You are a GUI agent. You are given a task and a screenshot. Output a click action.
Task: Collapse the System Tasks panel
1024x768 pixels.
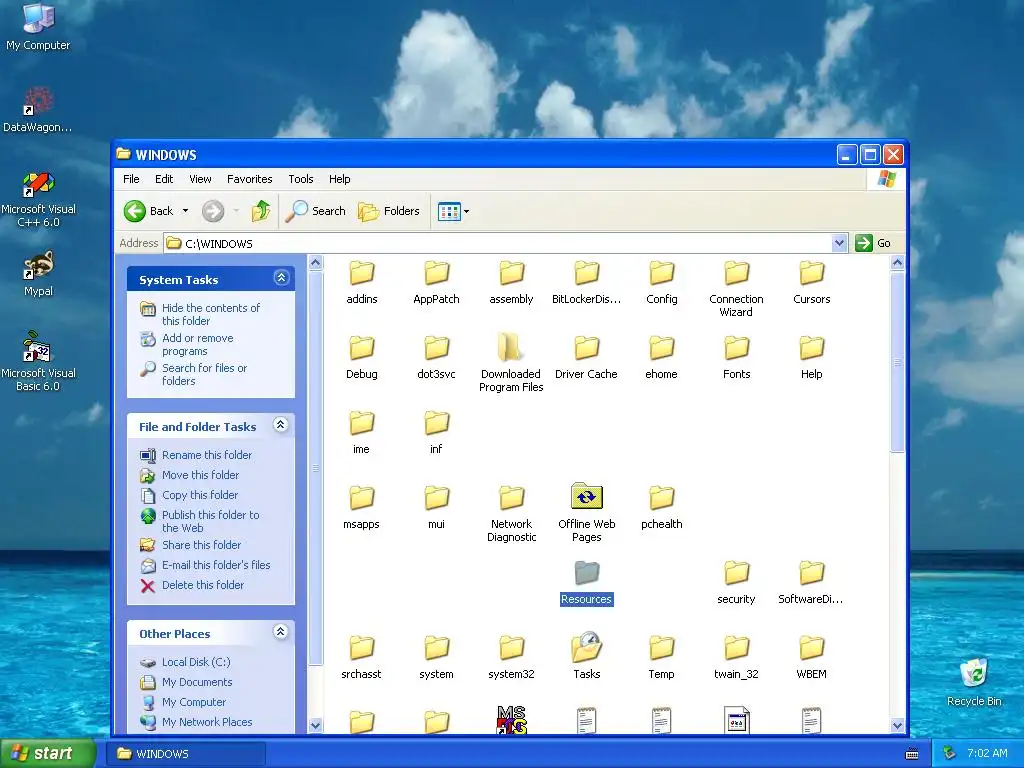click(281, 278)
